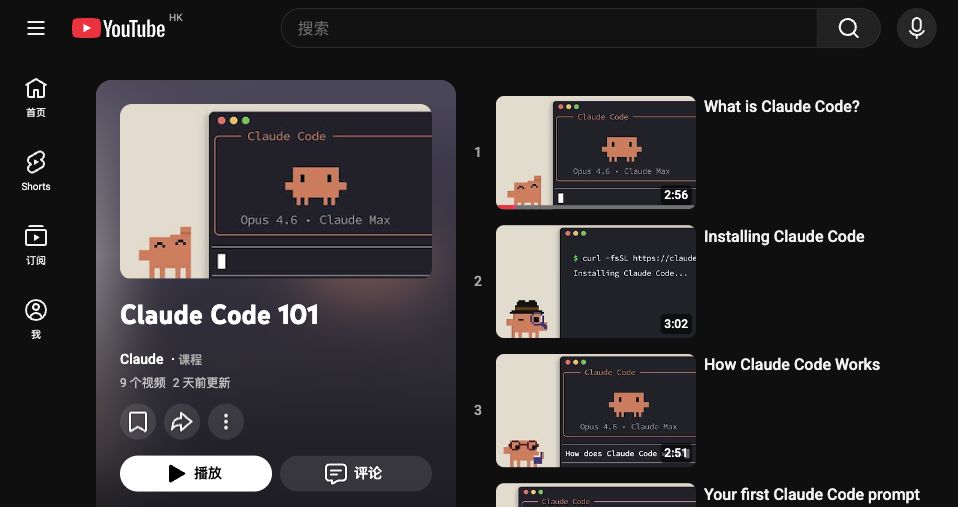The image size is (958, 507).
Task: Focus the 搜索 search field
Action: pyautogui.click(x=549, y=28)
